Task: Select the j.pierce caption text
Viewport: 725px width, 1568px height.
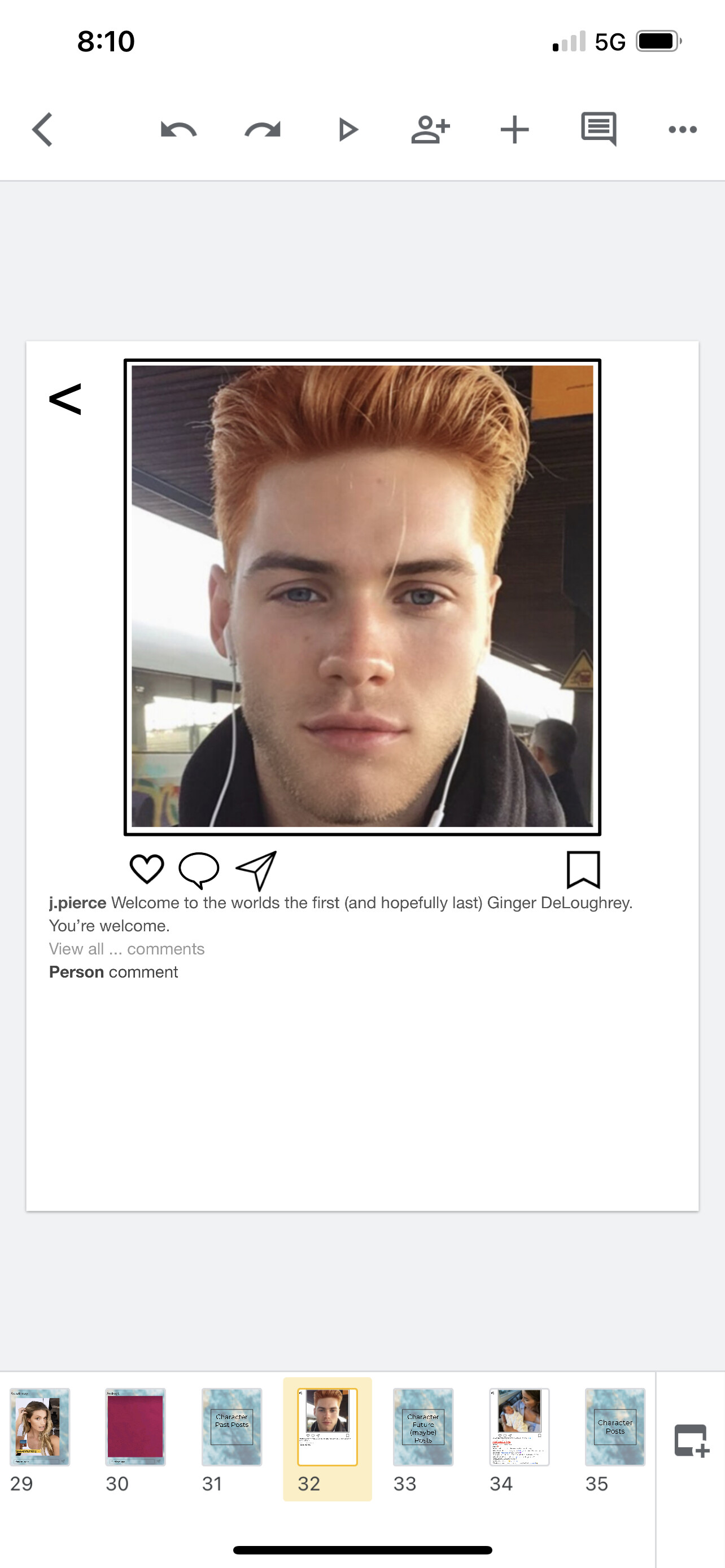Action: (x=341, y=914)
